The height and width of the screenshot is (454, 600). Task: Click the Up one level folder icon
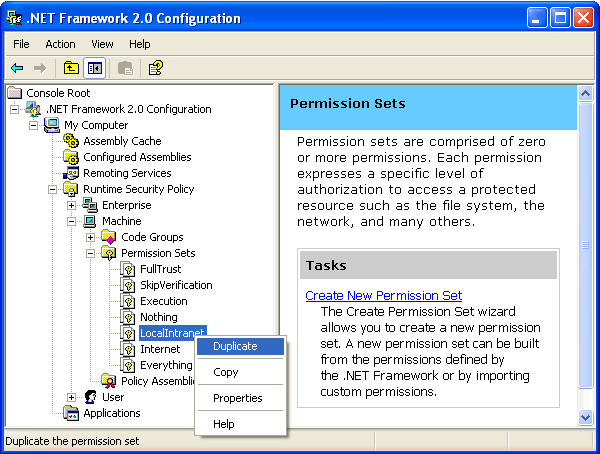click(x=71, y=68)
